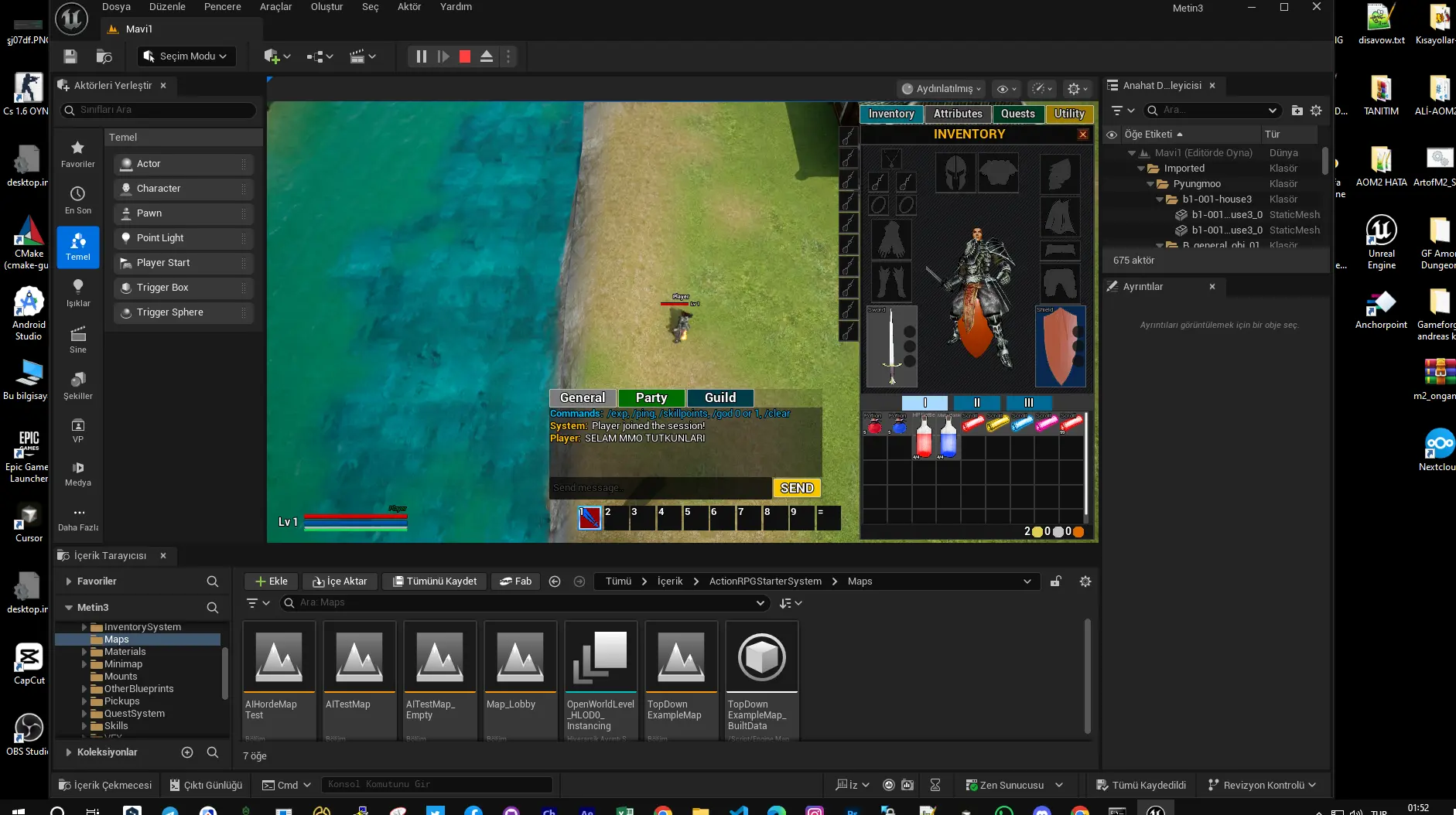Select the Map_Lobby thumbnail in Content Browser
1456x815 pixels.
(x=520, y=658)
